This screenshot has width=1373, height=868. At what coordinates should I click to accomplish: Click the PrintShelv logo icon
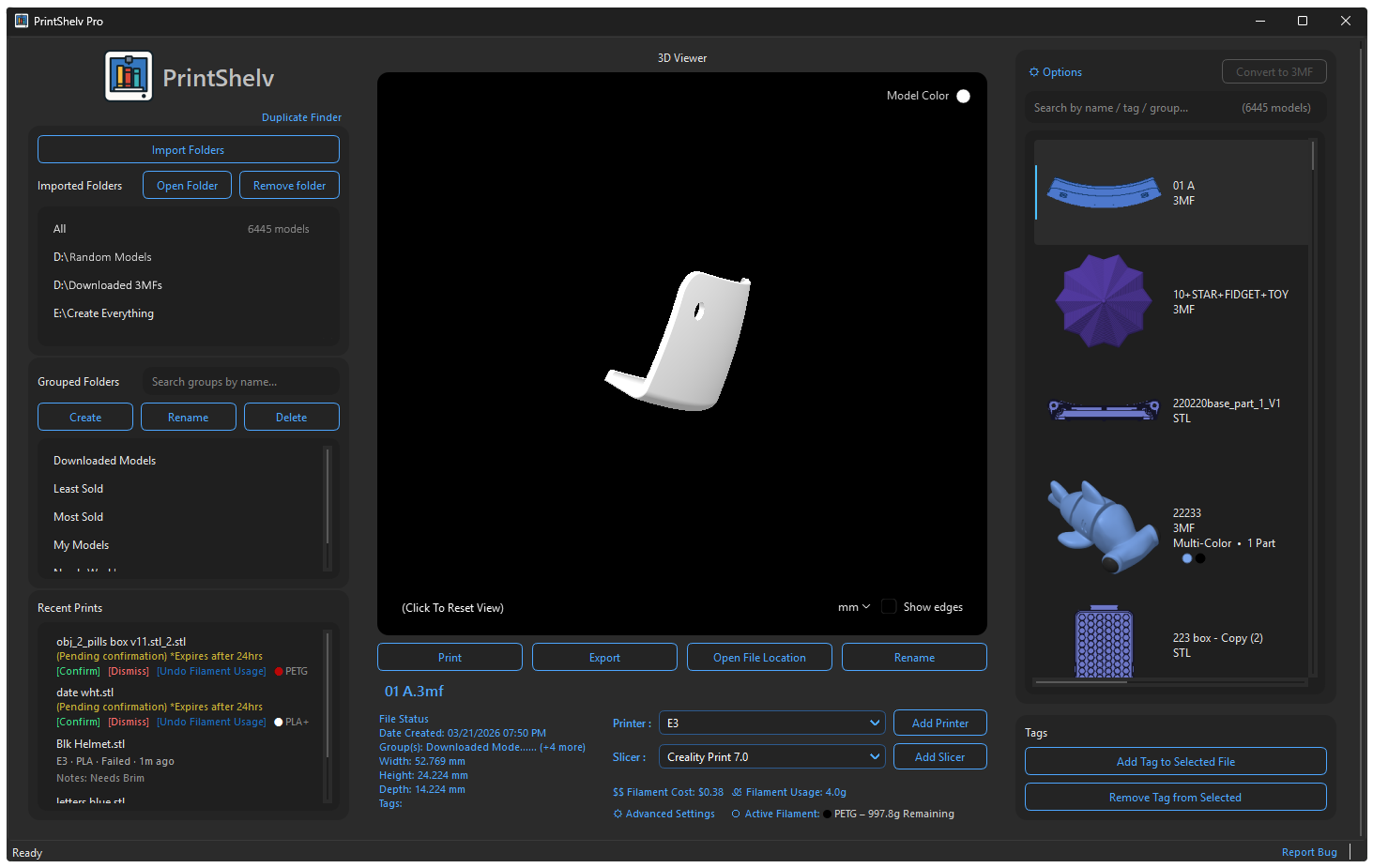click(x=129, y=77)
